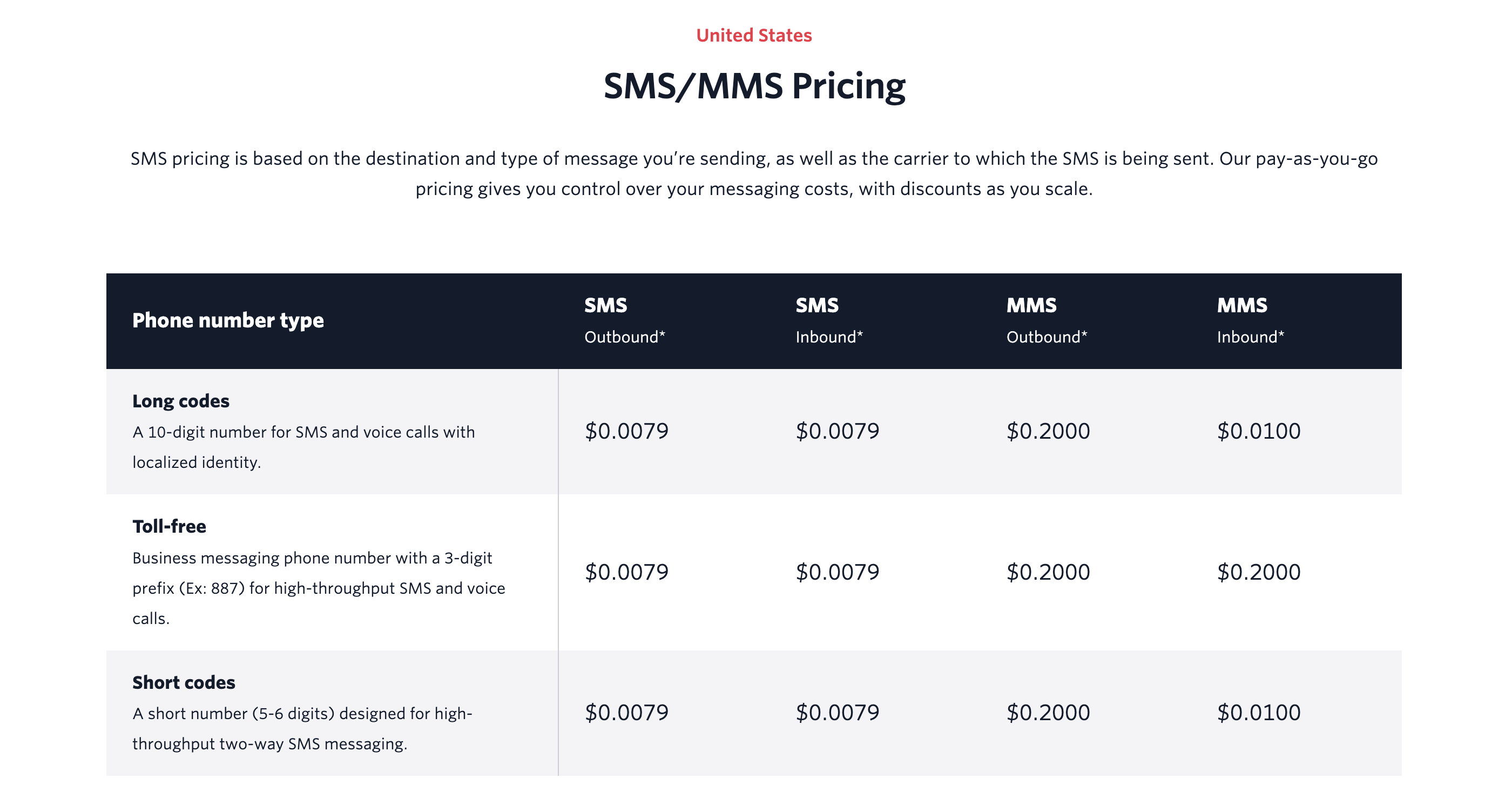Click the Toll-free description text

click(x=319, y=588)
